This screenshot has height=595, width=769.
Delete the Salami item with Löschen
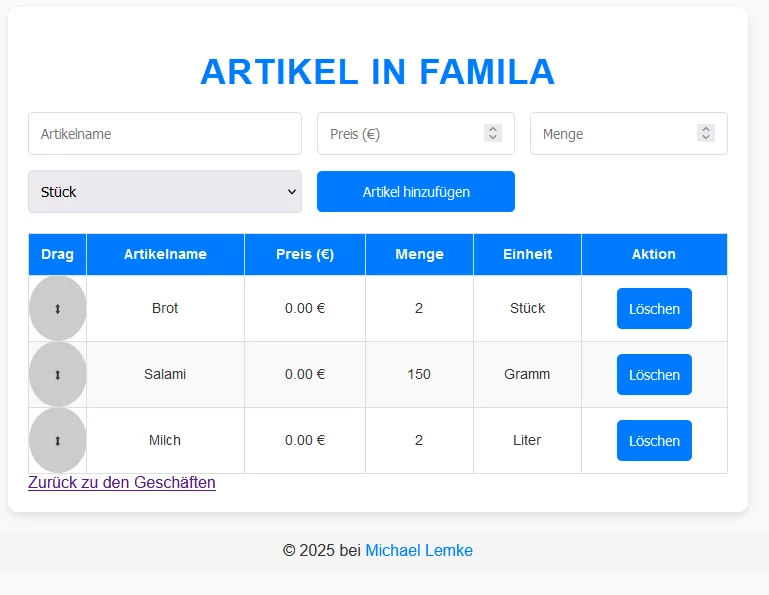click(x=654, y=375)
